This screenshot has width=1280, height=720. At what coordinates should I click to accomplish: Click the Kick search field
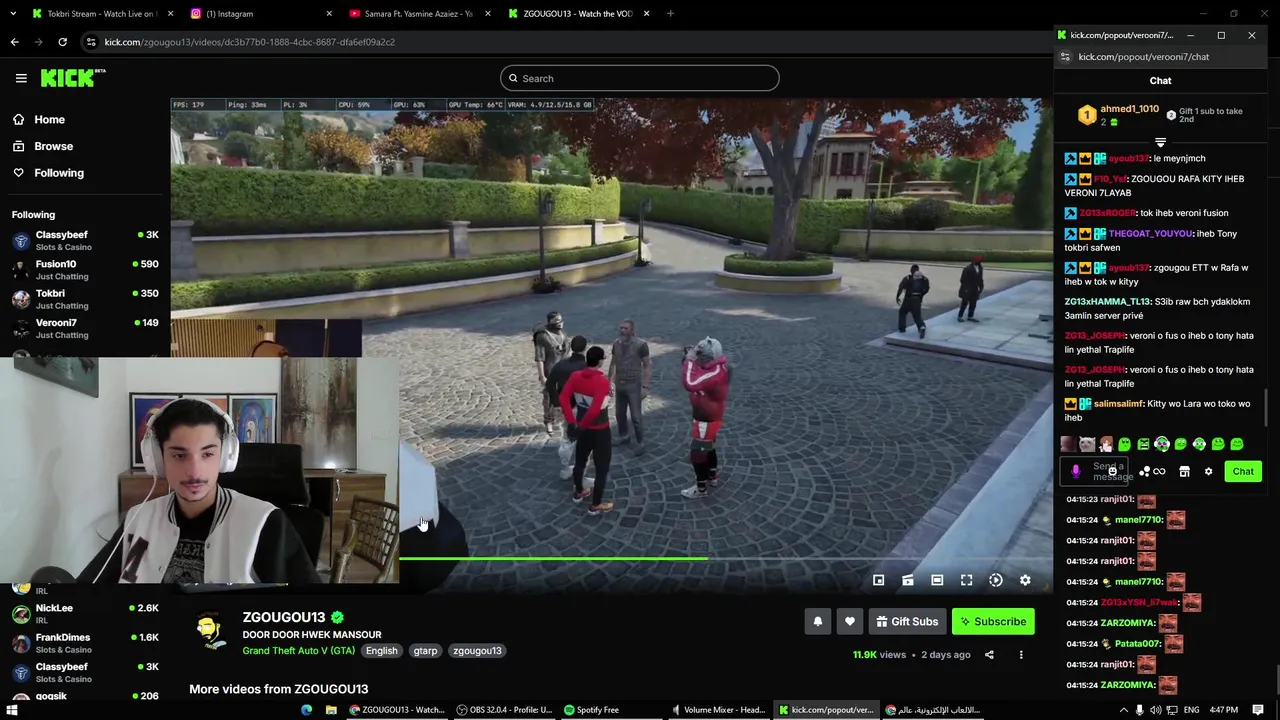[639, 78]
